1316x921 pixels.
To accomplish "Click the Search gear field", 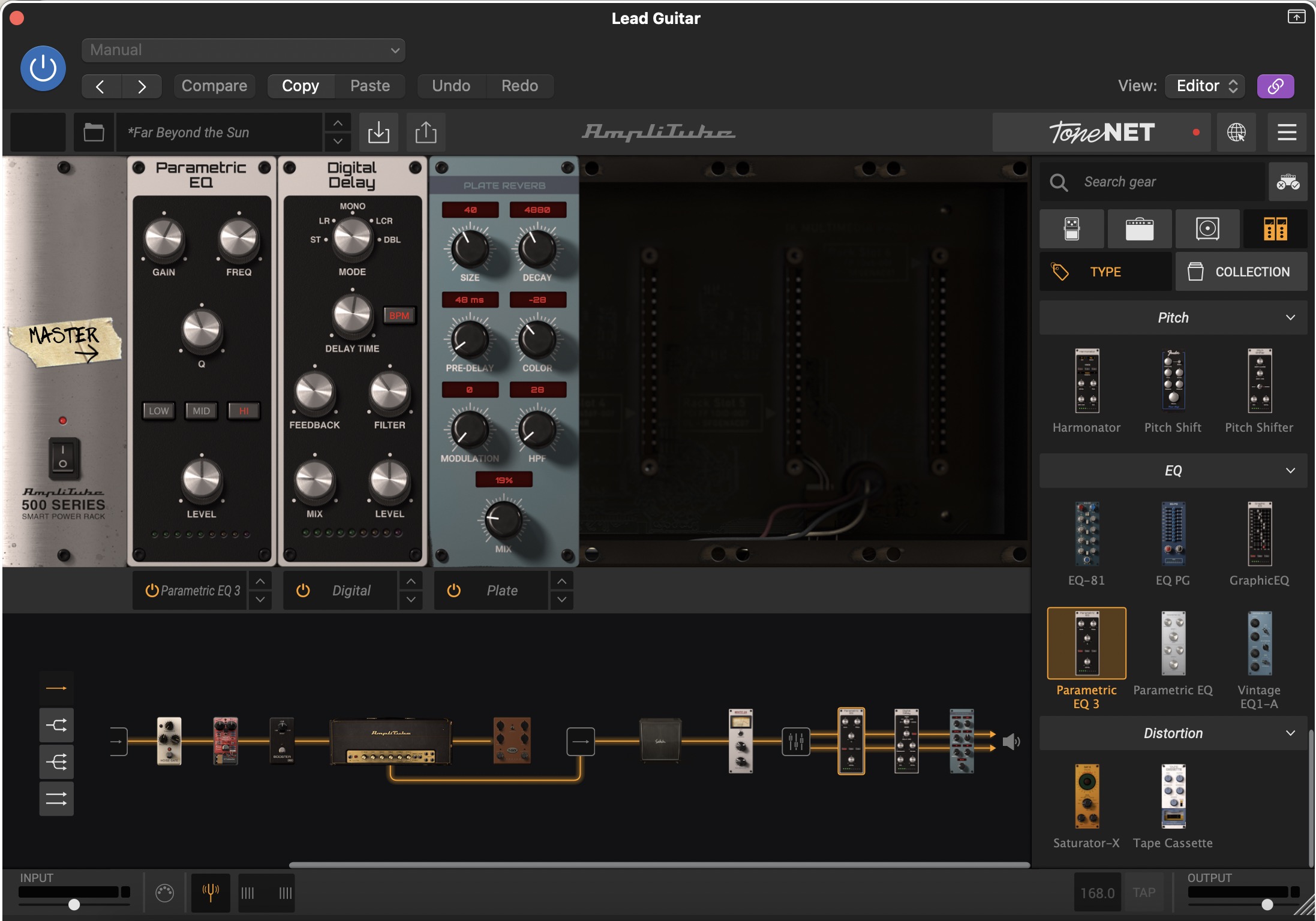I will [x=1152, y=182].
